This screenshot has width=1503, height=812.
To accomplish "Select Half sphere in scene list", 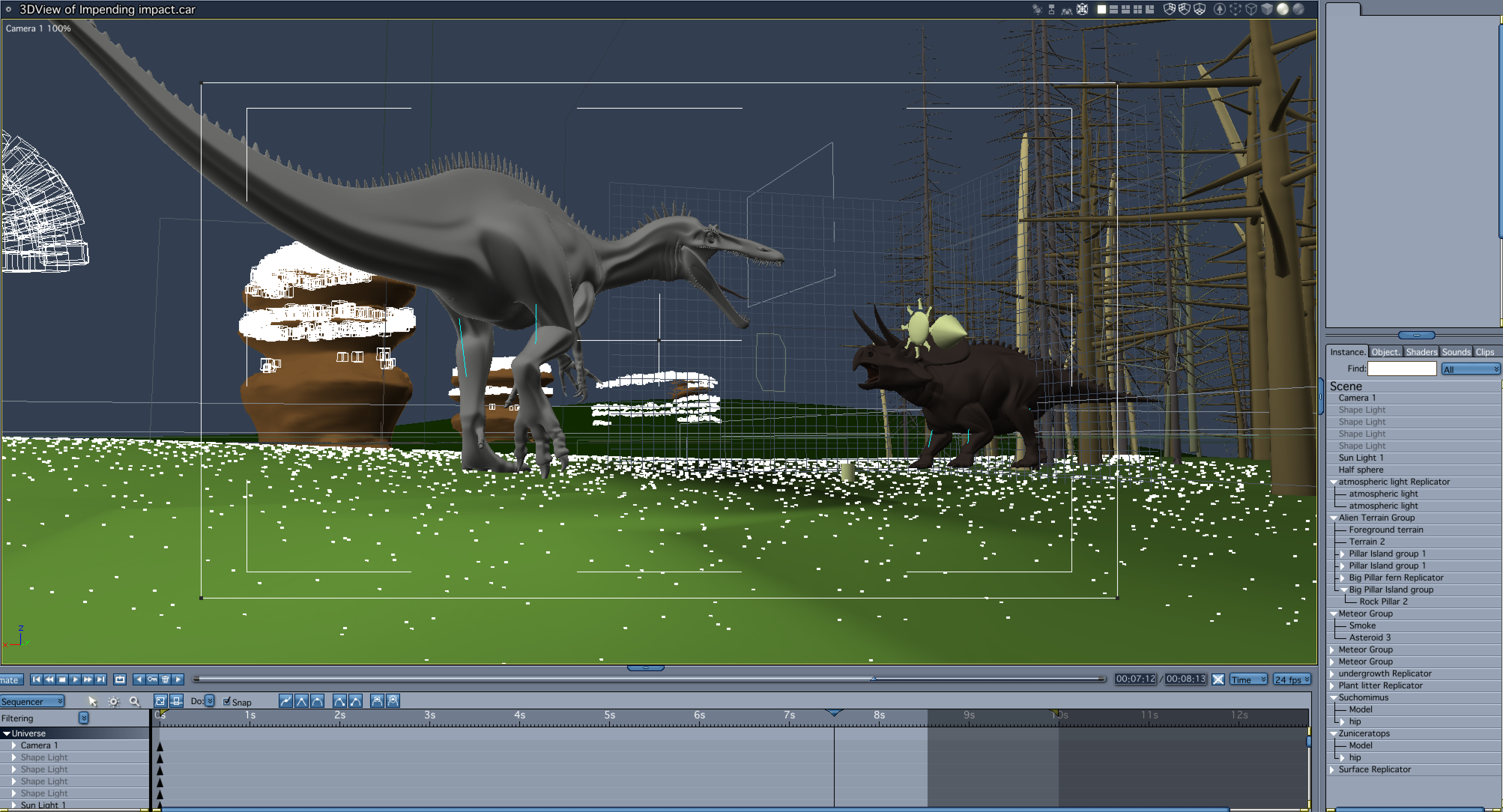I will click(1361, 470).
